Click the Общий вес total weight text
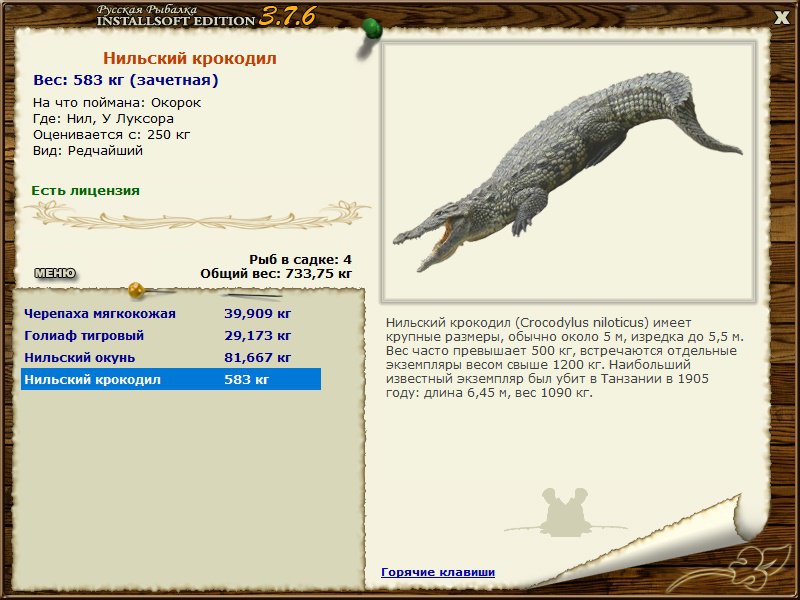This screenshot has height=600, width=800. tap(276, 273)
